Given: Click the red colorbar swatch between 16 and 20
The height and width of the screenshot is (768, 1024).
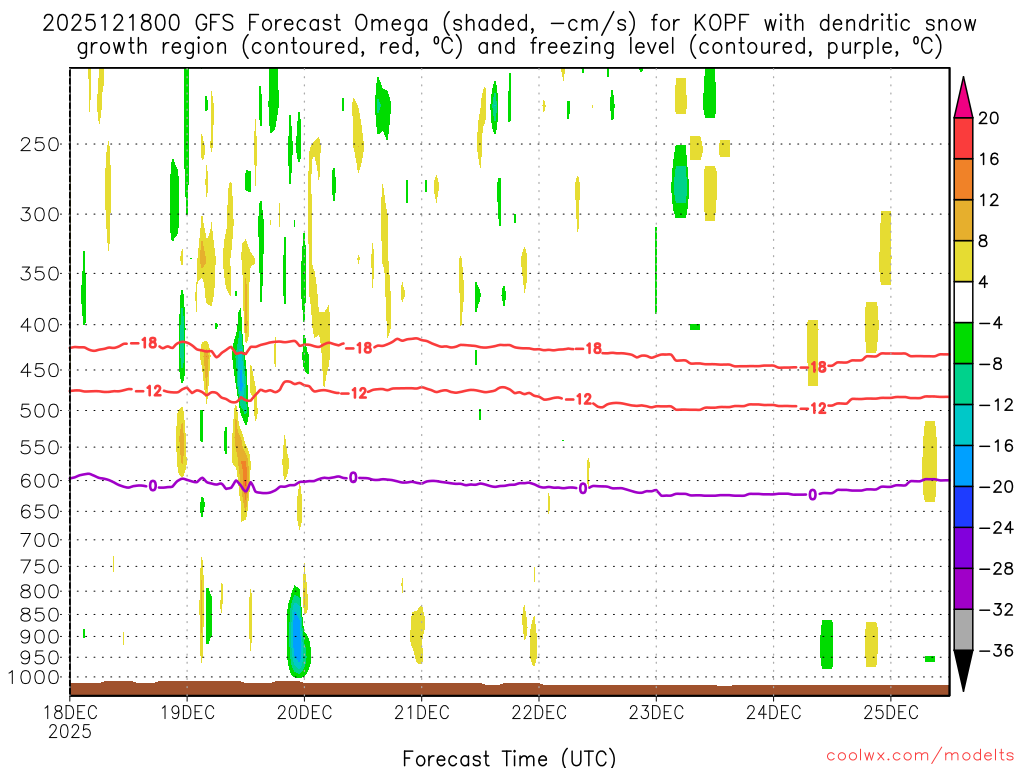Looking at the screenshot, I should [963, 138].
